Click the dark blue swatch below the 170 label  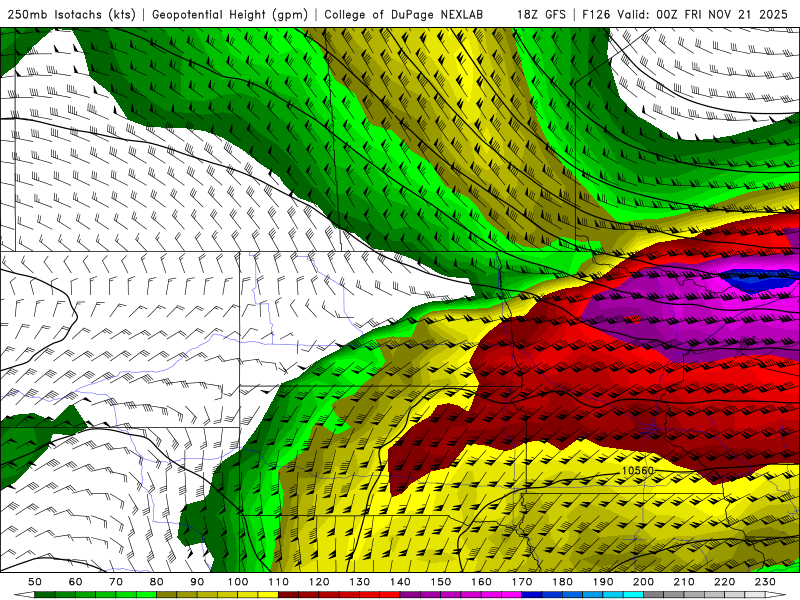point(532,595)
